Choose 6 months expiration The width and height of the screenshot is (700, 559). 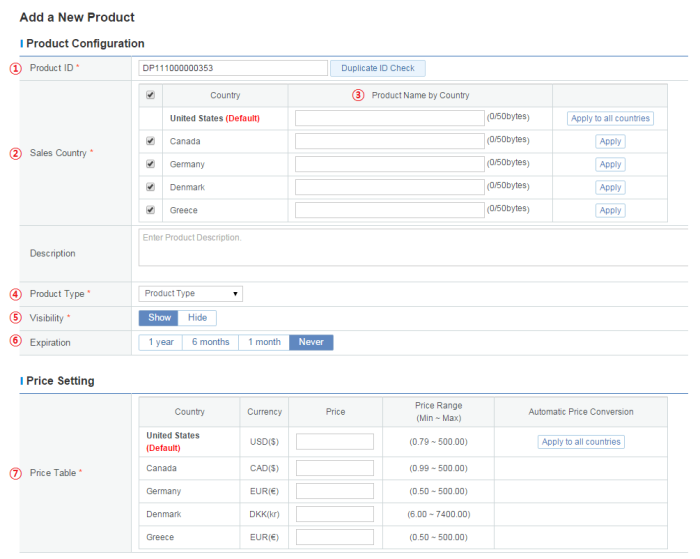pos(211,342)
